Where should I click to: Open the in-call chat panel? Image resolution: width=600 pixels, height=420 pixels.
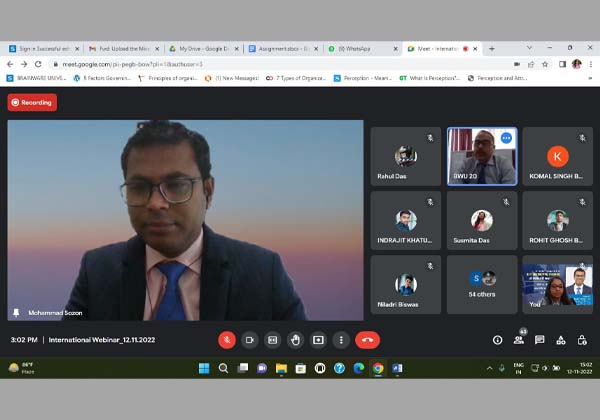[x=540, y=340]
